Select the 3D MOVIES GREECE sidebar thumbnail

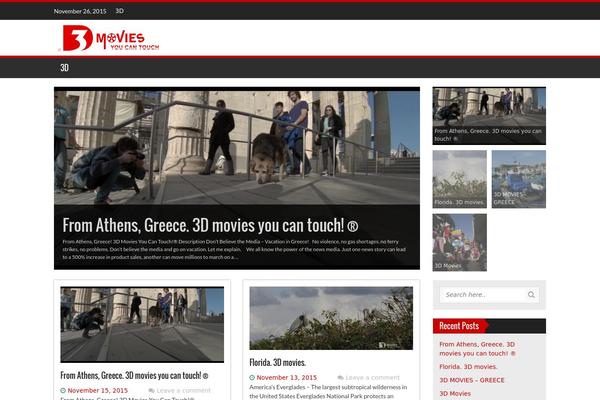(x=518, y=179)
